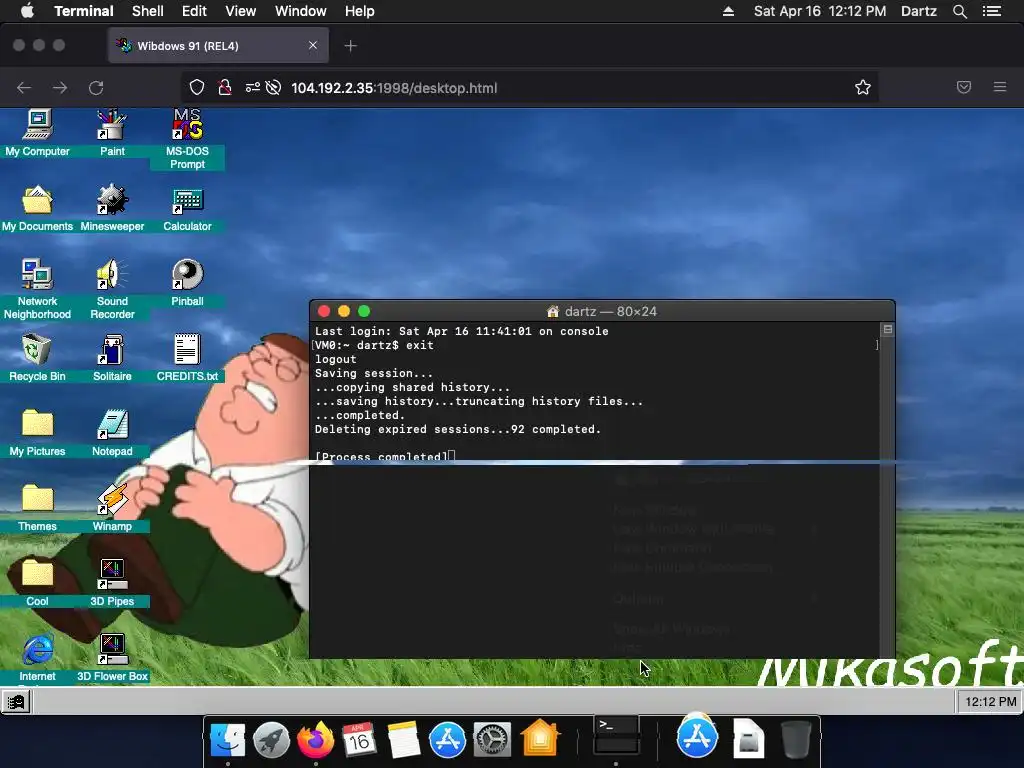
Task: Click the Pinball desktop icon
Action: click(187, 274)
